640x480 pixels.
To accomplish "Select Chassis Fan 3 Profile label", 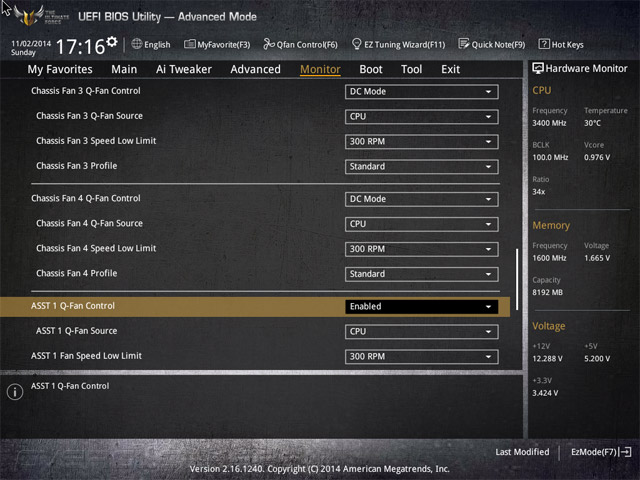I will pos(76,166).
